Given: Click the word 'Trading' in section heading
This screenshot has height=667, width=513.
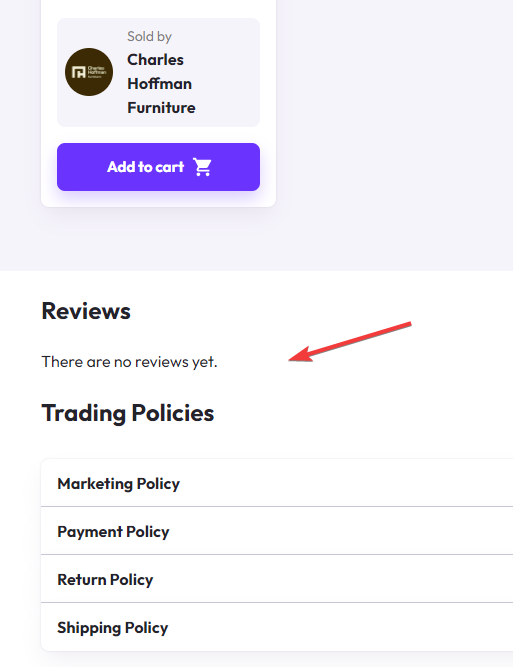Looking at the screenshot, I should click(x=84, y=413).
